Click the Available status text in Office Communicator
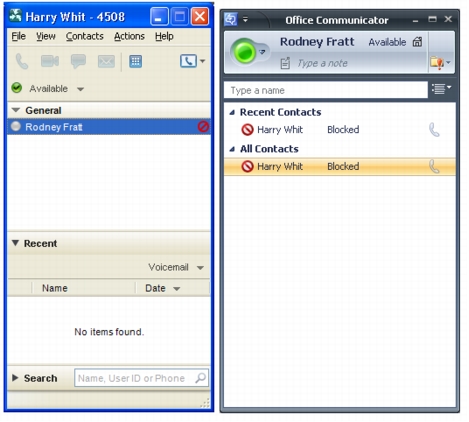469x422 pixels. pos(387,42)
